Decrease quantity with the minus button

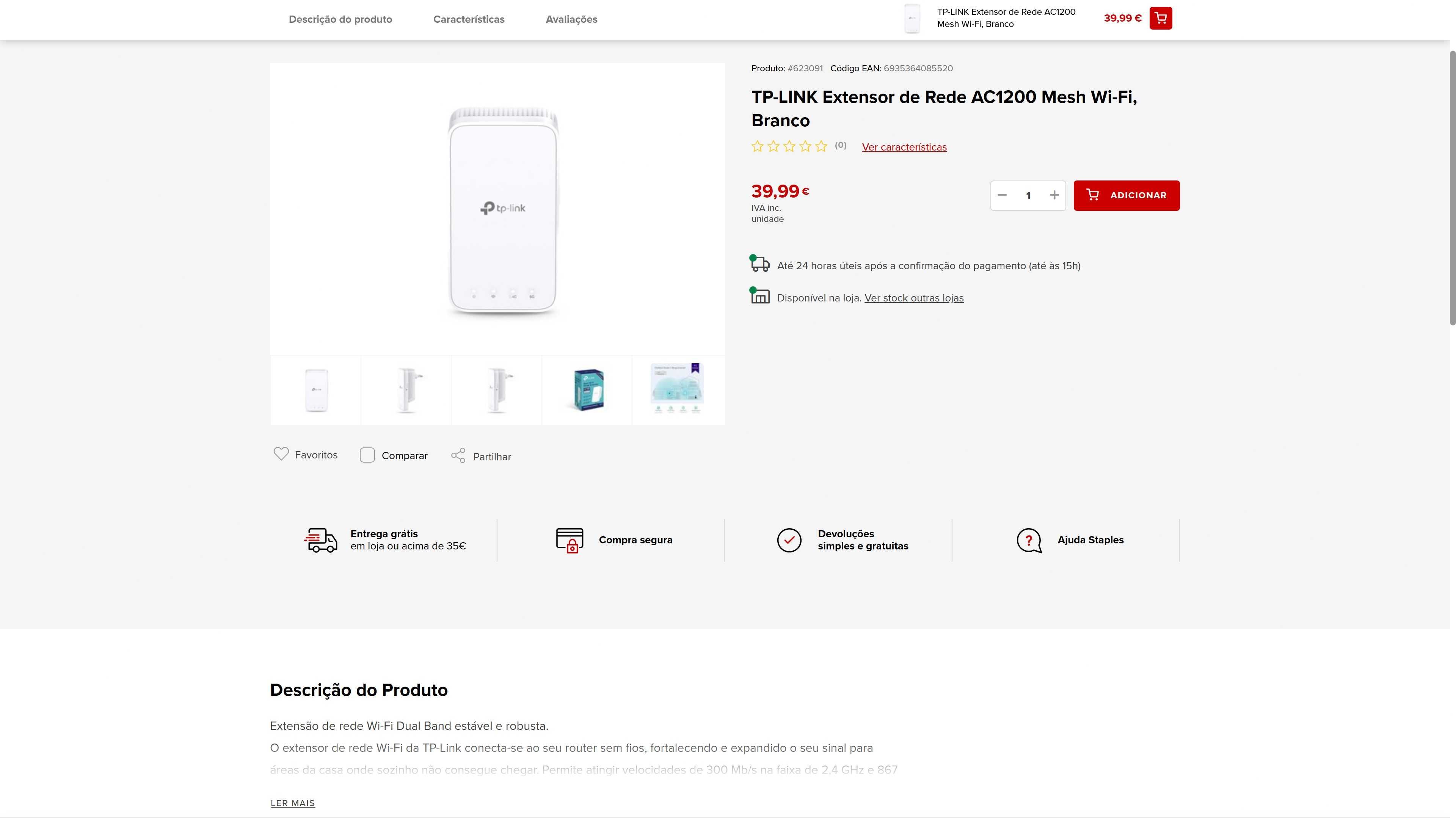pos(1002,195)
